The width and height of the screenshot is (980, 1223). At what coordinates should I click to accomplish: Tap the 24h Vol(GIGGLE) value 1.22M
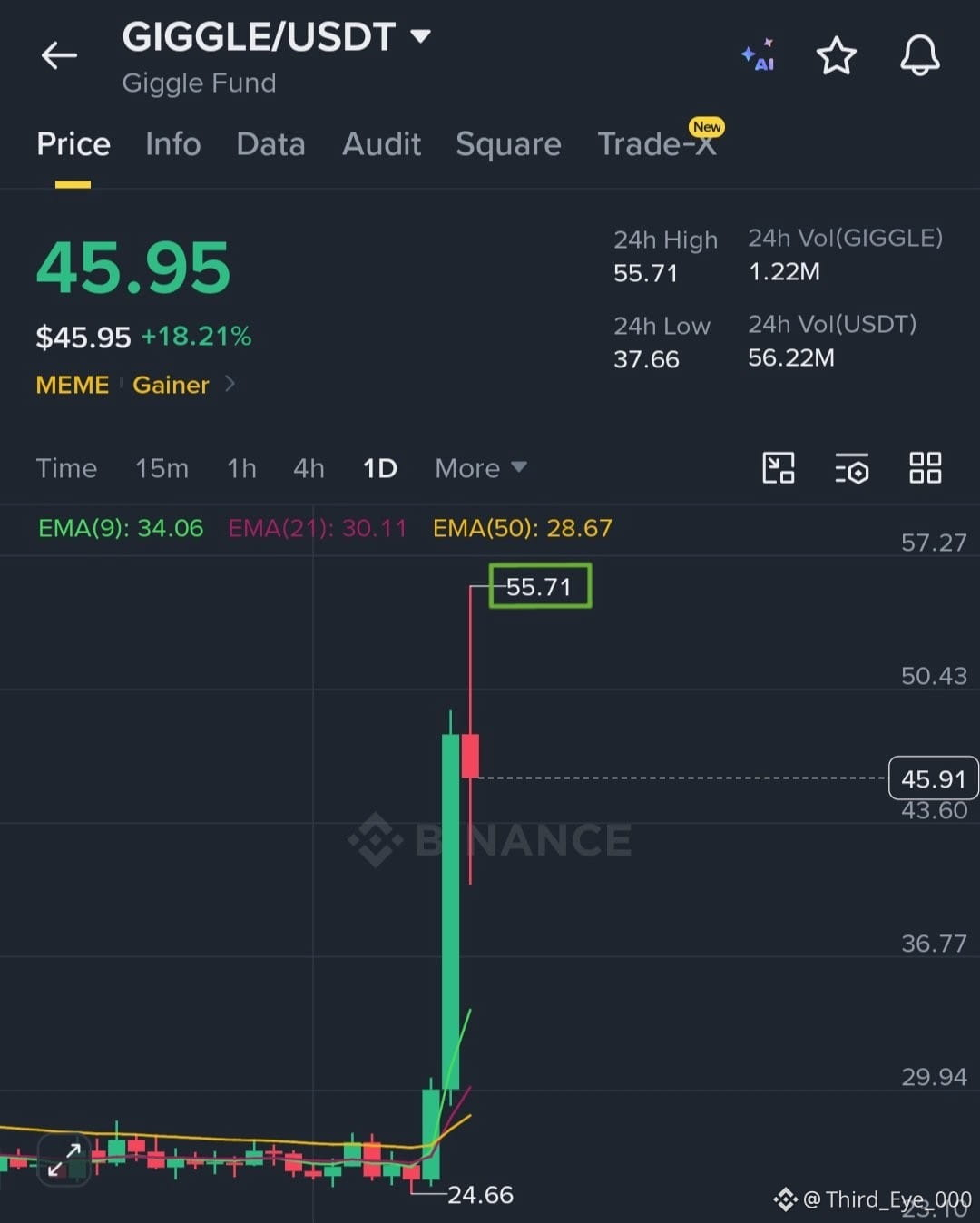784,271
